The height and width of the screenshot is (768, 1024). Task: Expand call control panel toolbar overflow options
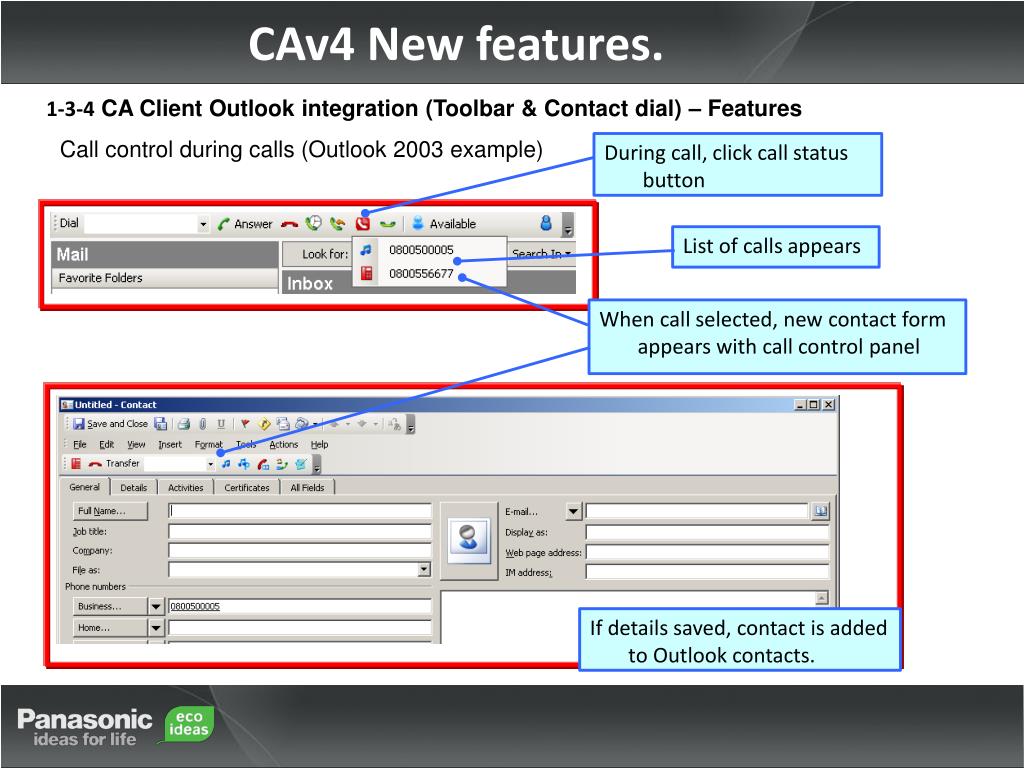[317, 464]
